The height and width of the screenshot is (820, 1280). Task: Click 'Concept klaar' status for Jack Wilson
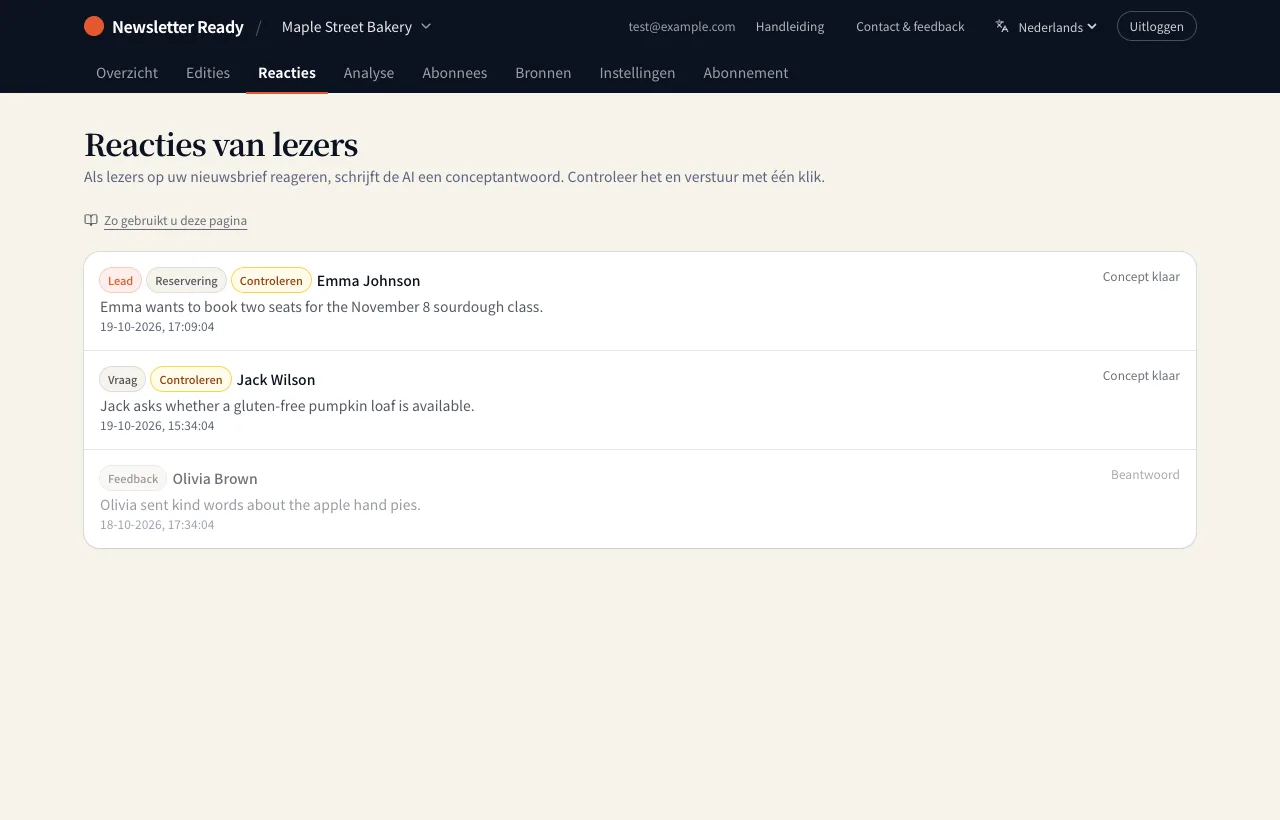1141,375
